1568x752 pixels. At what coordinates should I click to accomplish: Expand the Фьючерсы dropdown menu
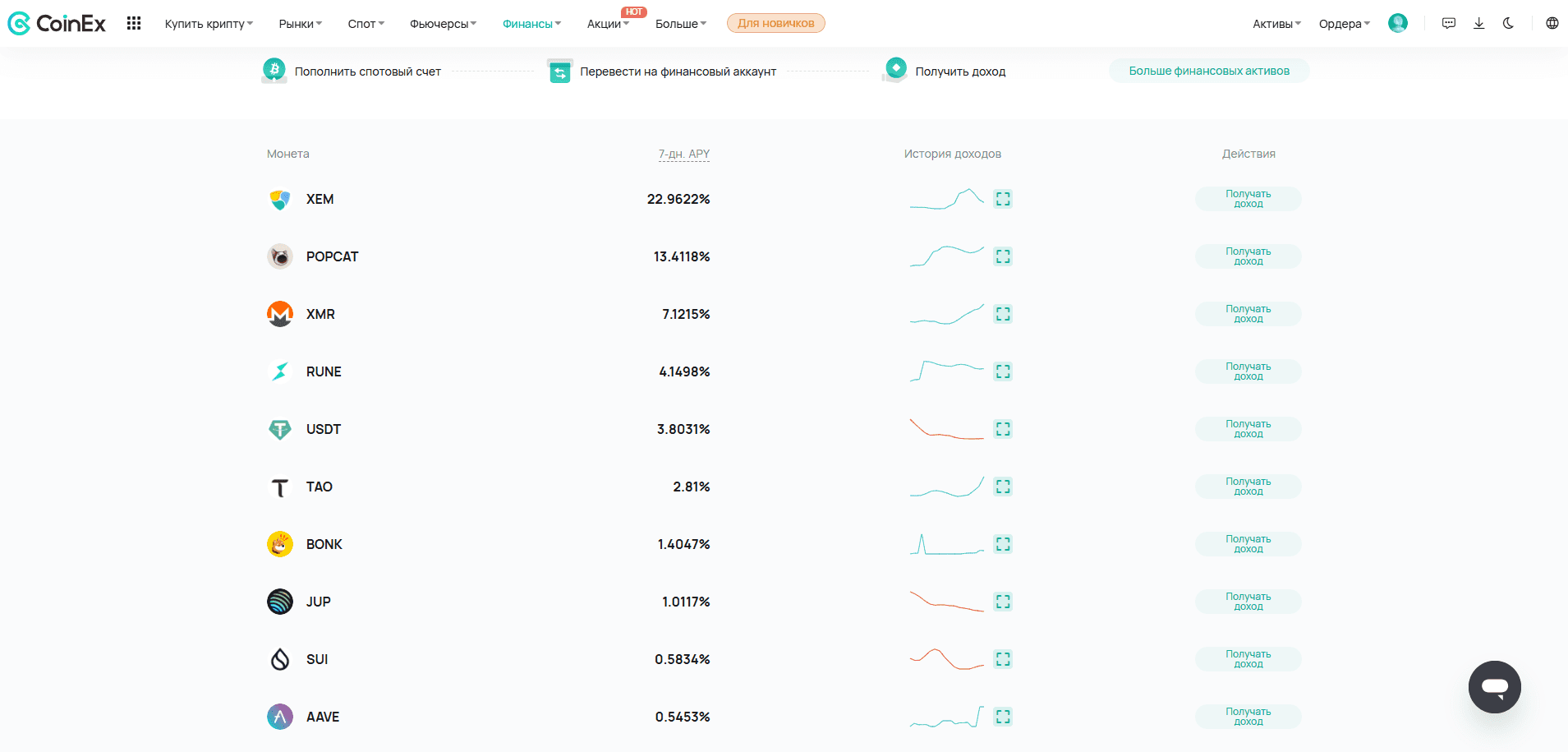(444, 24)
